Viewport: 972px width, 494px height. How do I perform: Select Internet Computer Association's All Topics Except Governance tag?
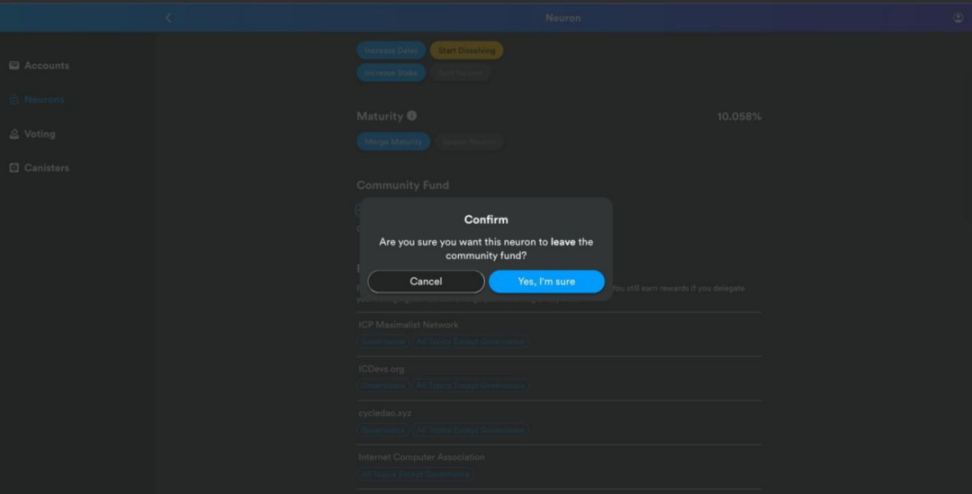[x=415, y=474]
